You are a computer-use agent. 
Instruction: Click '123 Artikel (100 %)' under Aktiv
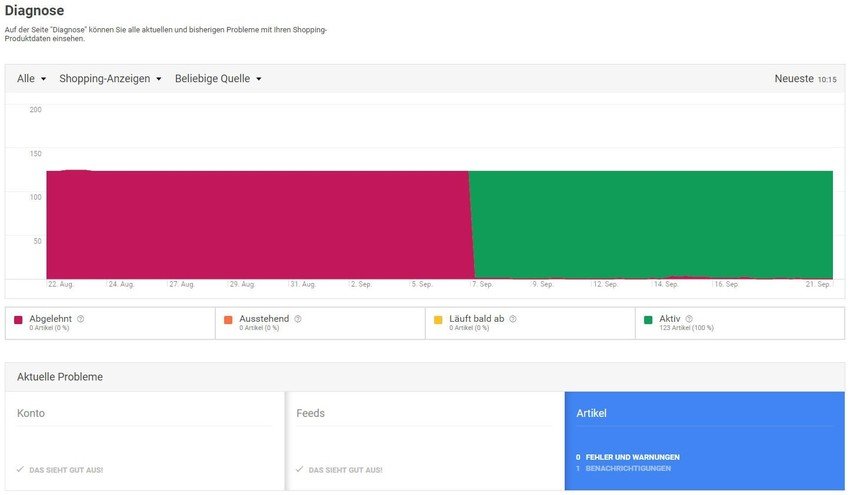686,328
